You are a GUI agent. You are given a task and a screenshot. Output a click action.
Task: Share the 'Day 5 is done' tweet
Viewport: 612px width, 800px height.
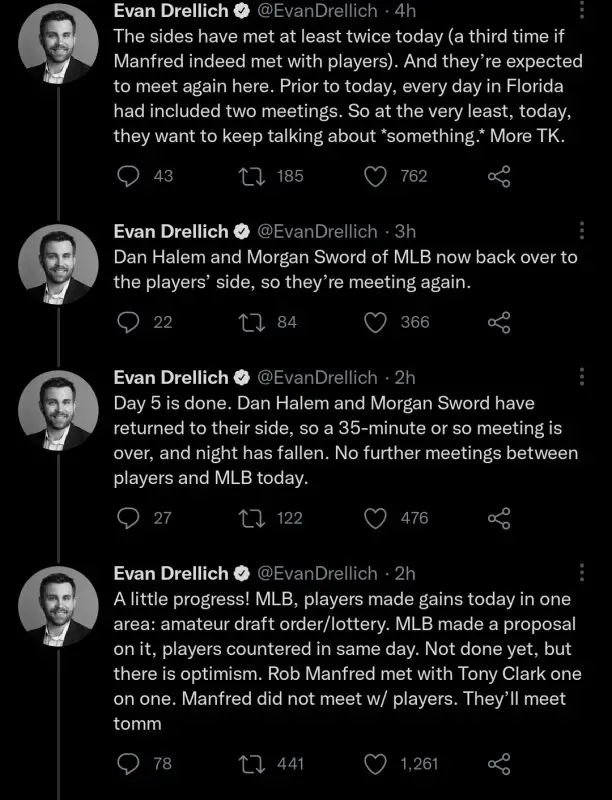click(x=498, y=518)
